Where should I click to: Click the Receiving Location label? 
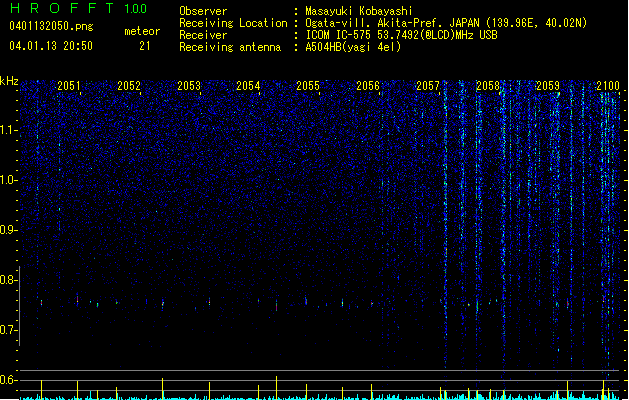(233, 23)
